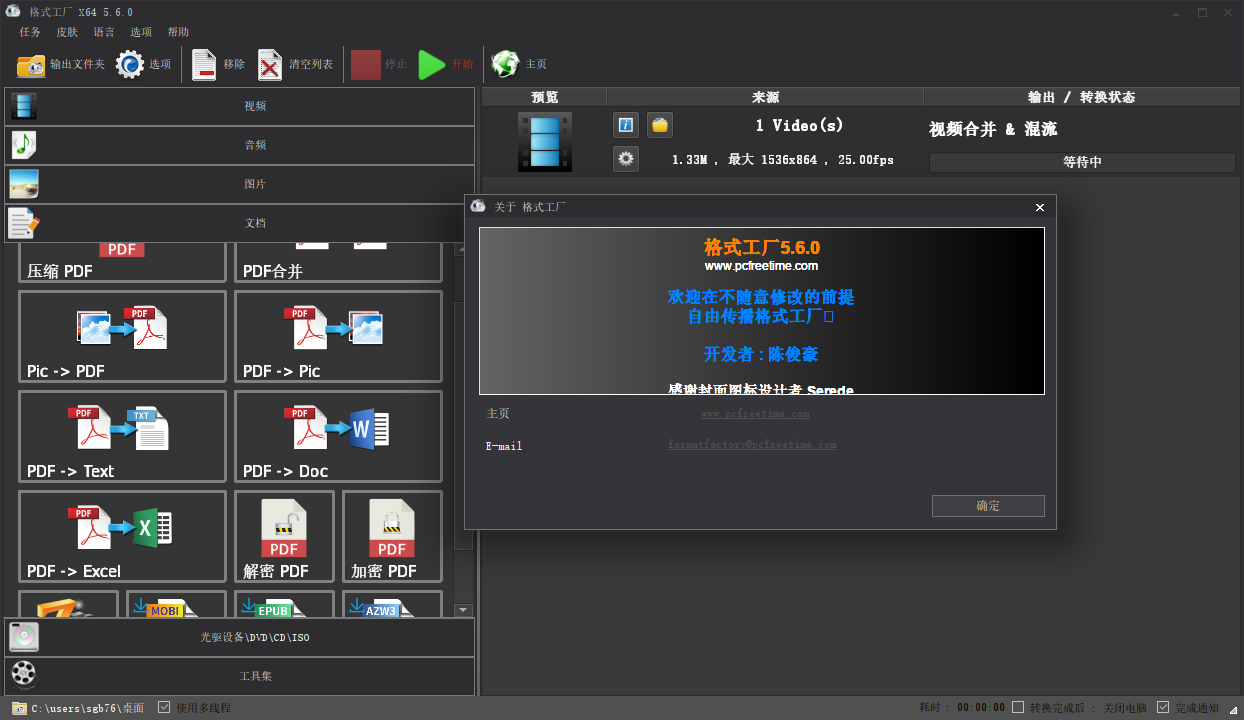The image size is (1244, 720).
Task: Click the output folder icon in status bar
Action: click(19, 708)
